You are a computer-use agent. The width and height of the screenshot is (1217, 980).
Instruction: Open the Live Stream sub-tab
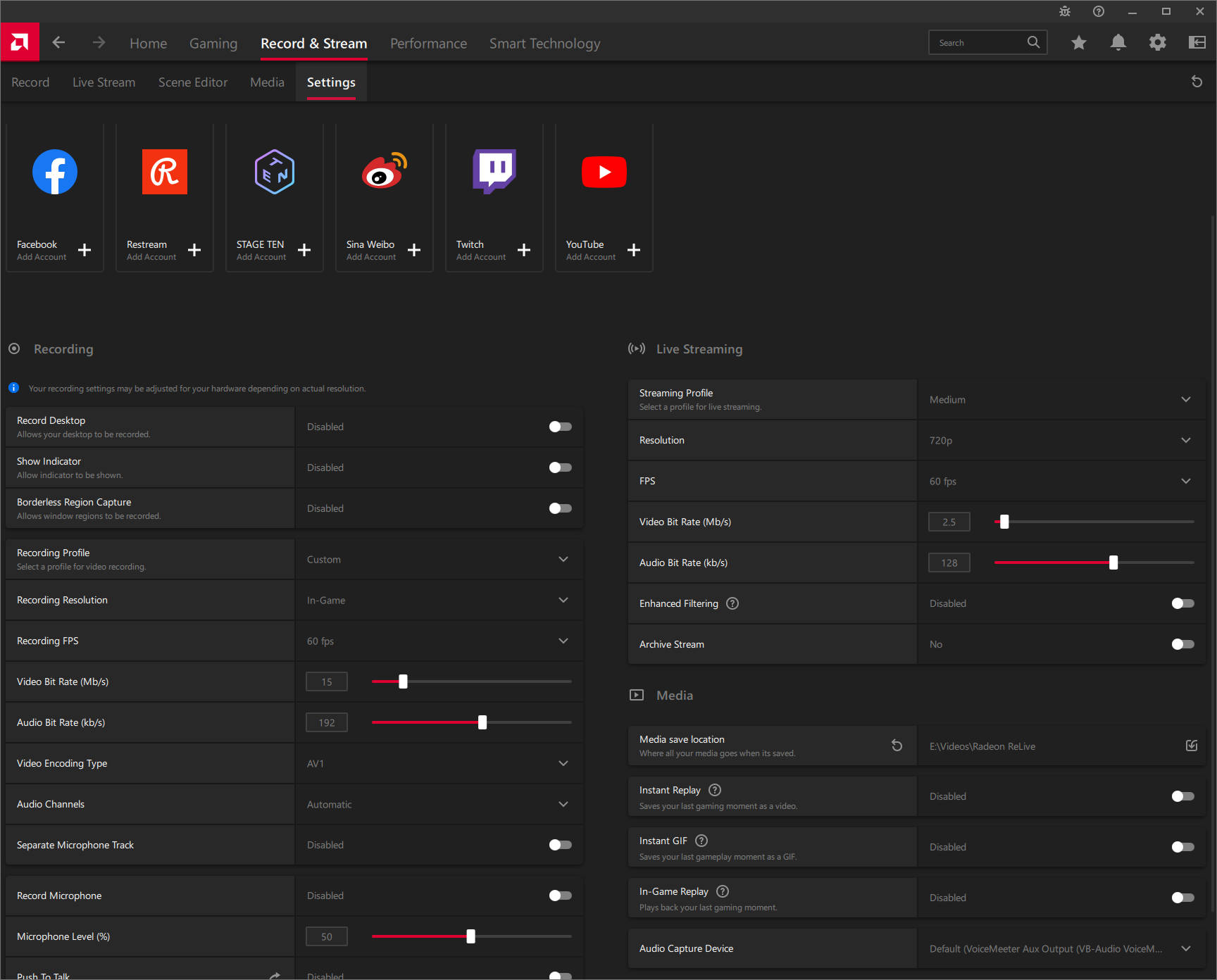coord(104,82)
